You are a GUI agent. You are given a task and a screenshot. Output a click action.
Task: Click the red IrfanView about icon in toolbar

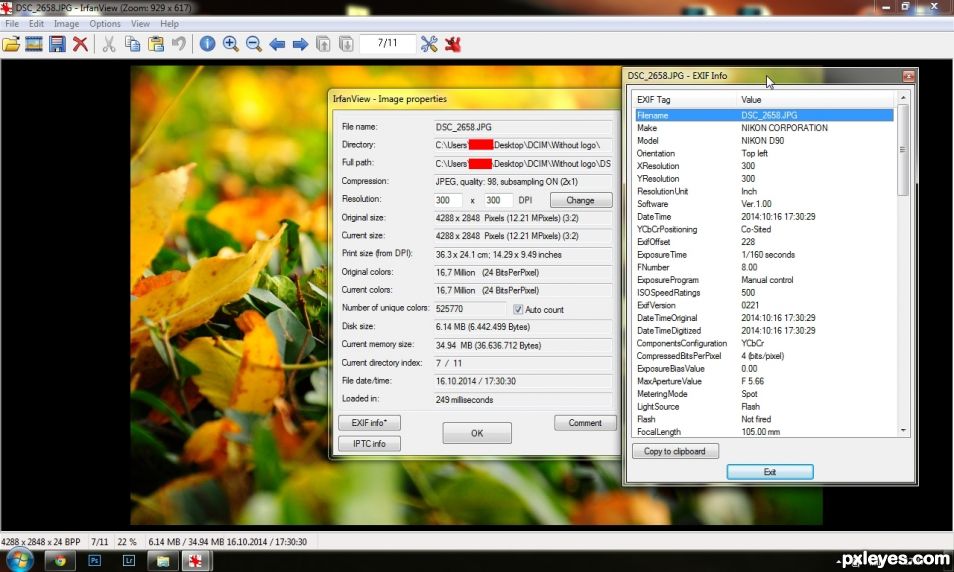click(453, 44)
